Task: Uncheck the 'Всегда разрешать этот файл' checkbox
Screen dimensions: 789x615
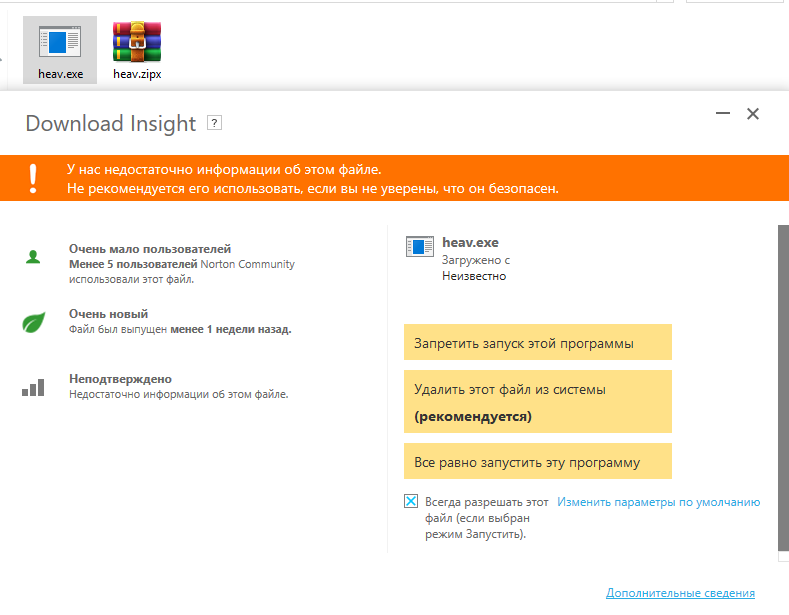Action: [x=411, y=502]
